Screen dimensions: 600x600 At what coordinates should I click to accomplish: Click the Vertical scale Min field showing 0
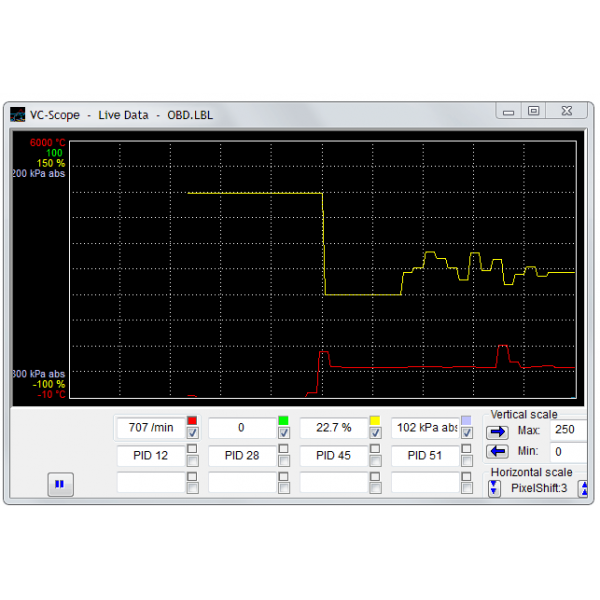click(568, 452)
